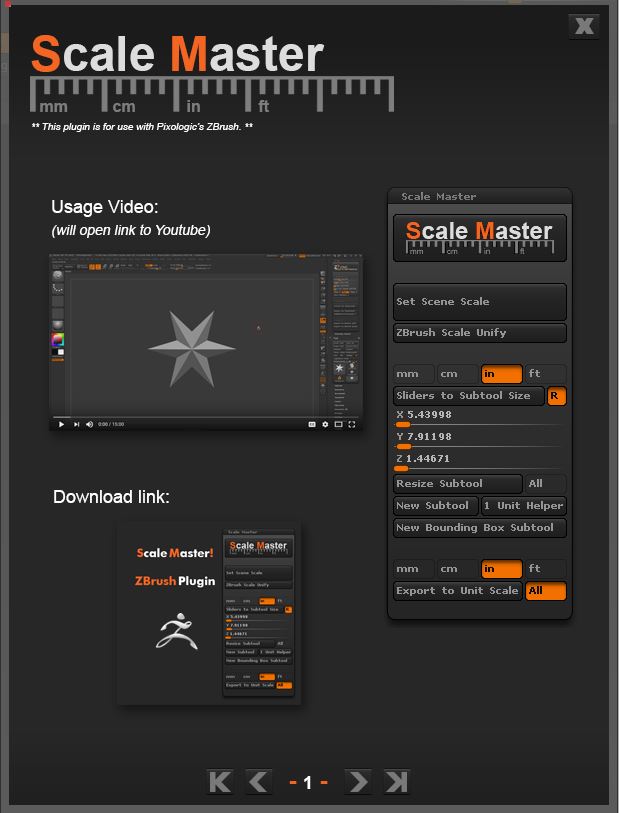
Task: Toggle All next to Export to Unit Scale
Action: coord(546,590)
